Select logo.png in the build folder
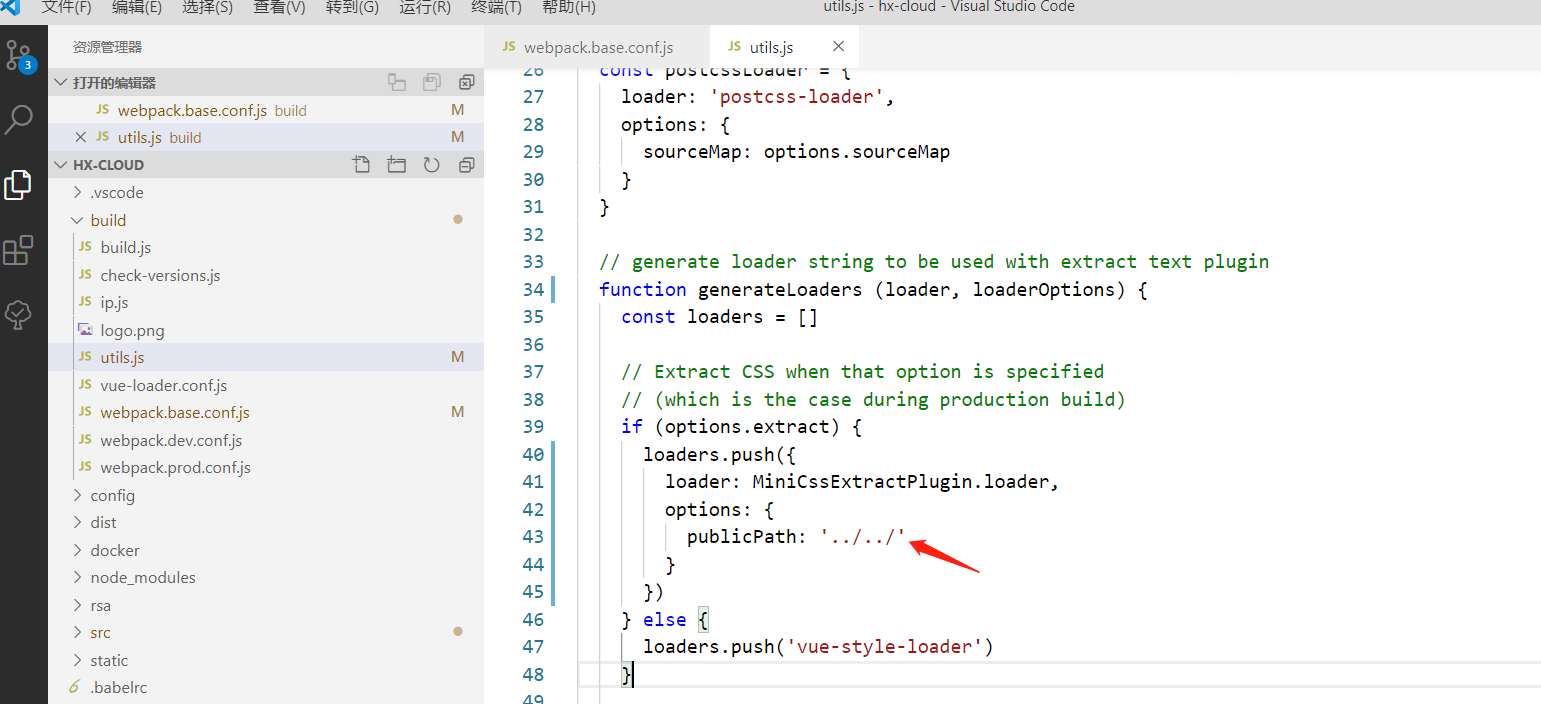The width and height of the screenshot is (1541, 704). click(131, 329)
